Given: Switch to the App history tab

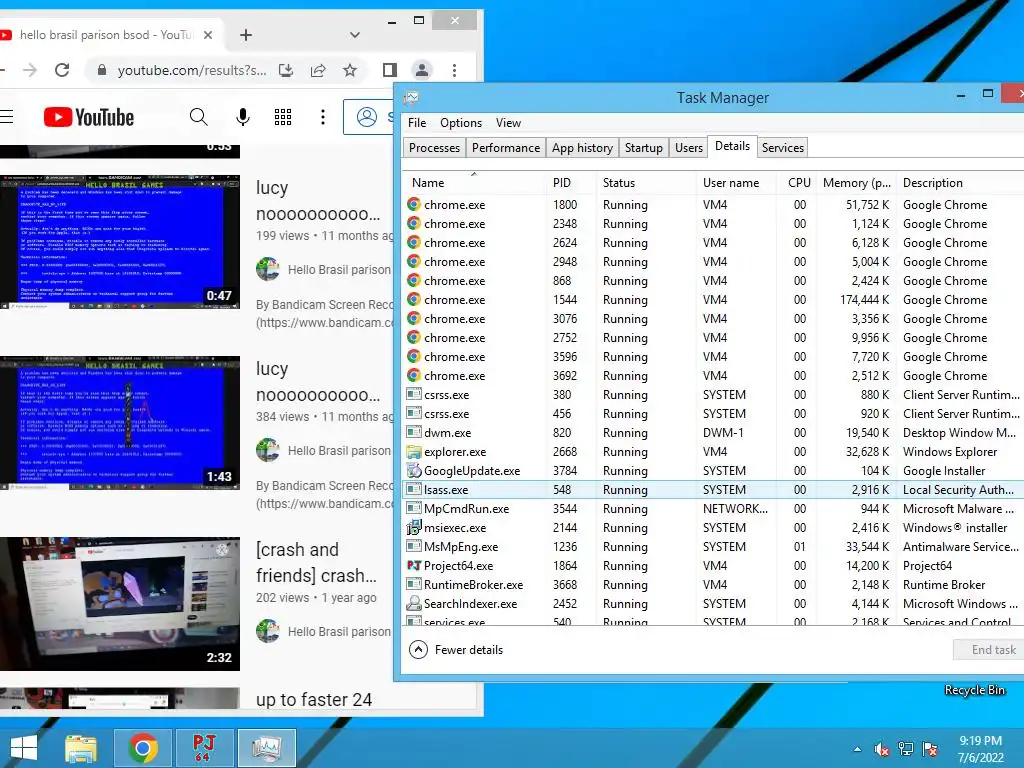Looking at the screenshot, I should tap(583, 148).
